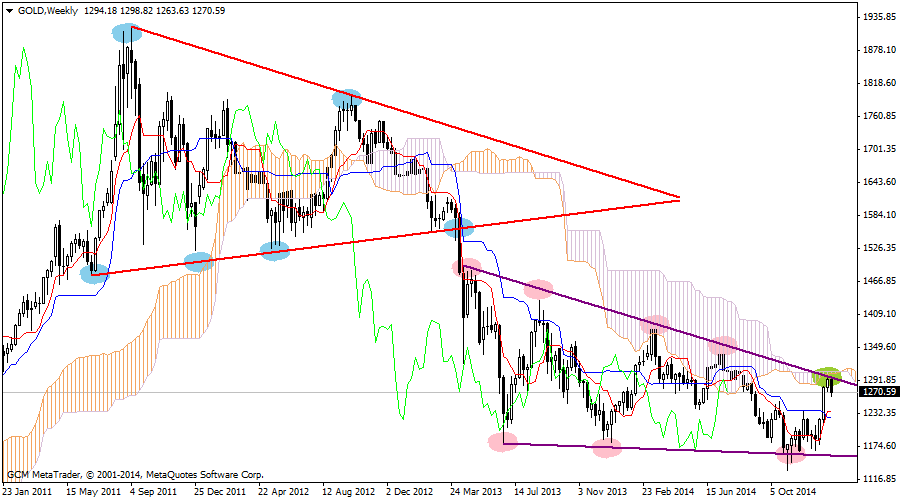The height and width of the screenshot is (500, 900).
Task: Select the purple horizontal support line at bottom
Action: pyautogui.click(x=700, y=451)
